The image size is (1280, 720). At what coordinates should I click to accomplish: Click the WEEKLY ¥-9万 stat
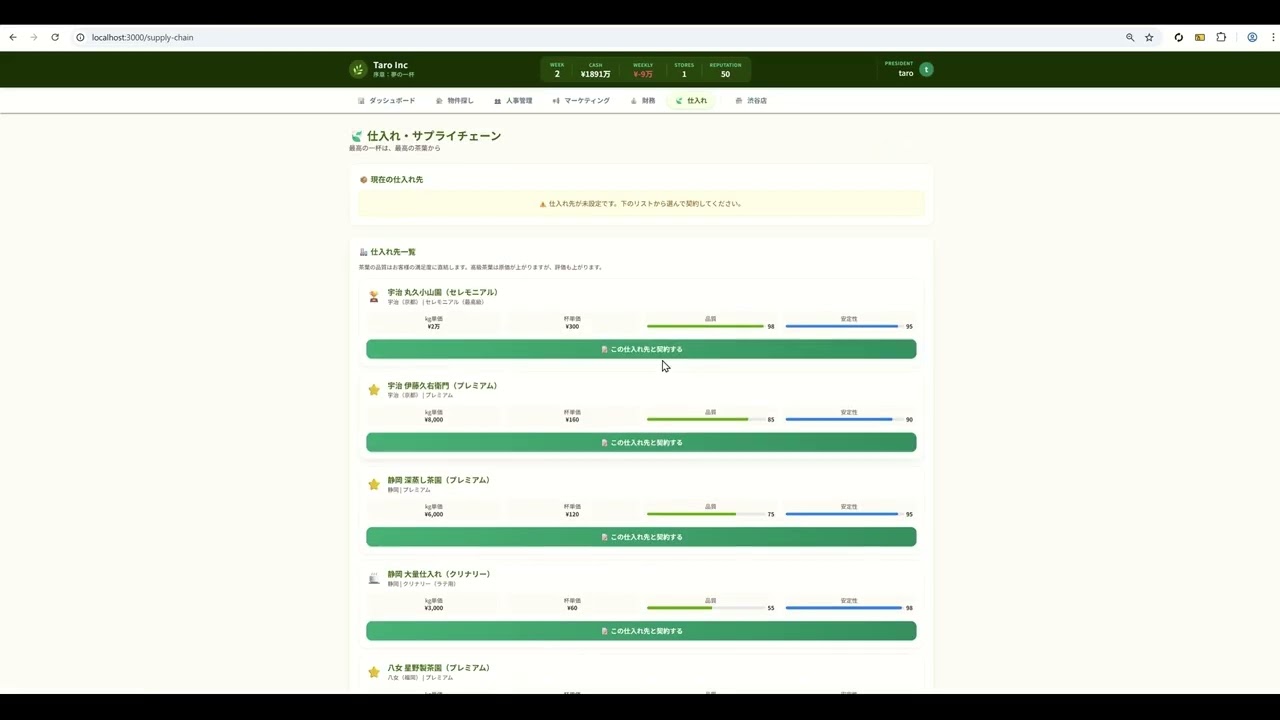tap(643, 70)
